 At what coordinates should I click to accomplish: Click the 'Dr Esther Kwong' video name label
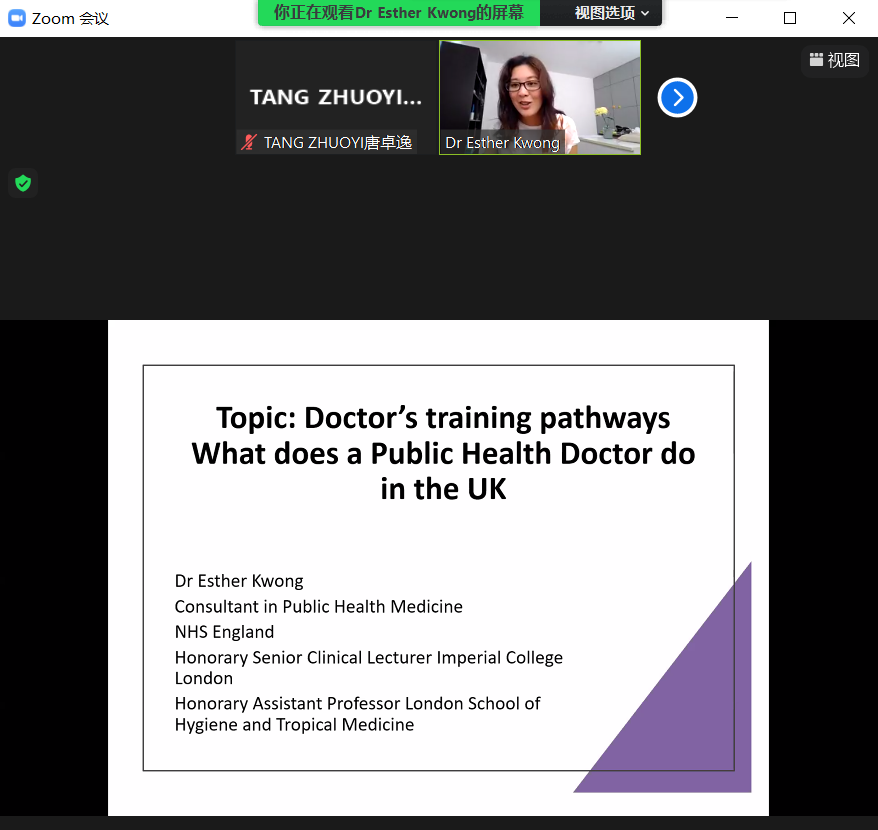(502, 143)
